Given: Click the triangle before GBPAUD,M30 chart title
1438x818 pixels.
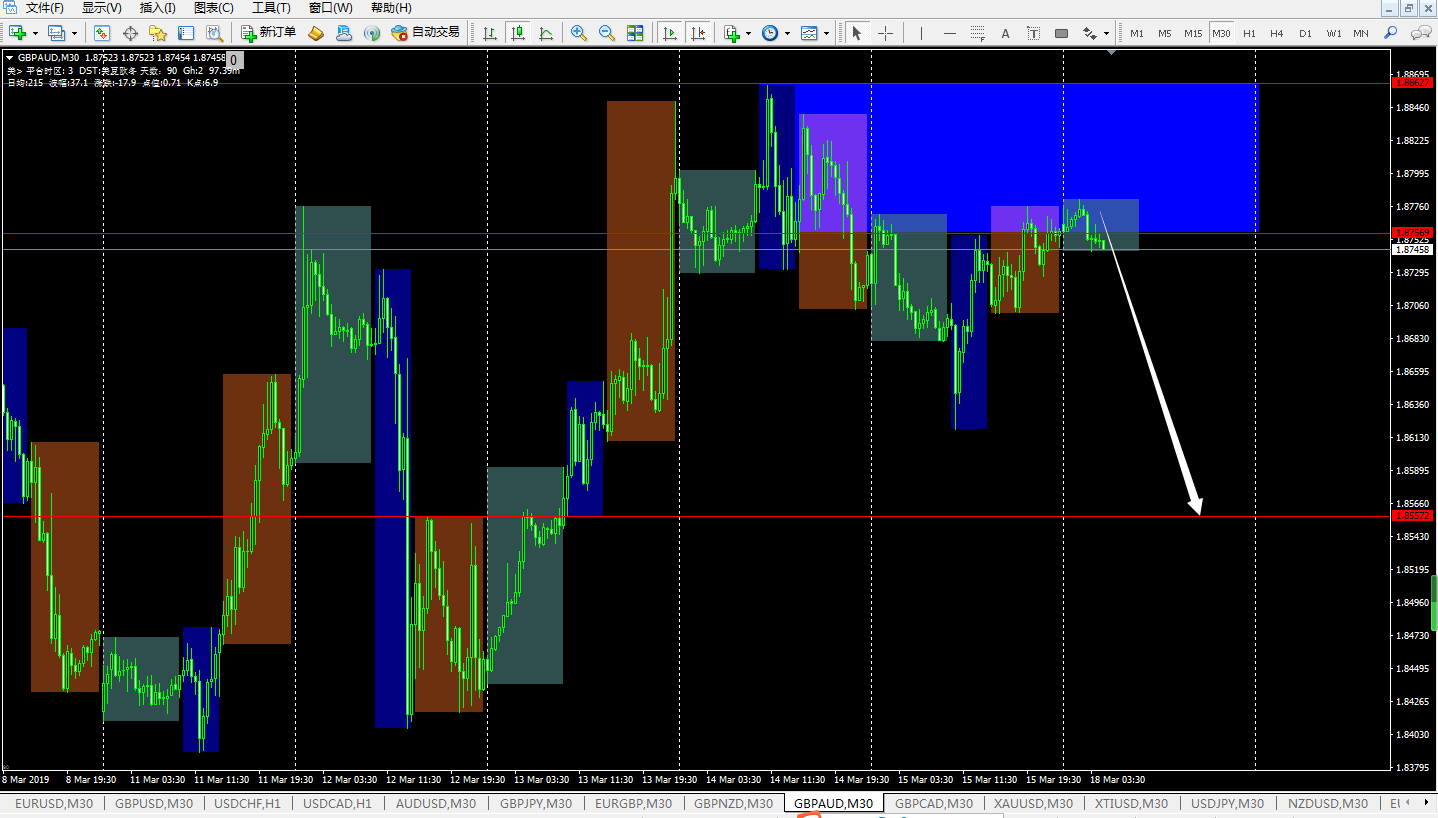Looking at the screenshot, I should (x=10, y=58).
